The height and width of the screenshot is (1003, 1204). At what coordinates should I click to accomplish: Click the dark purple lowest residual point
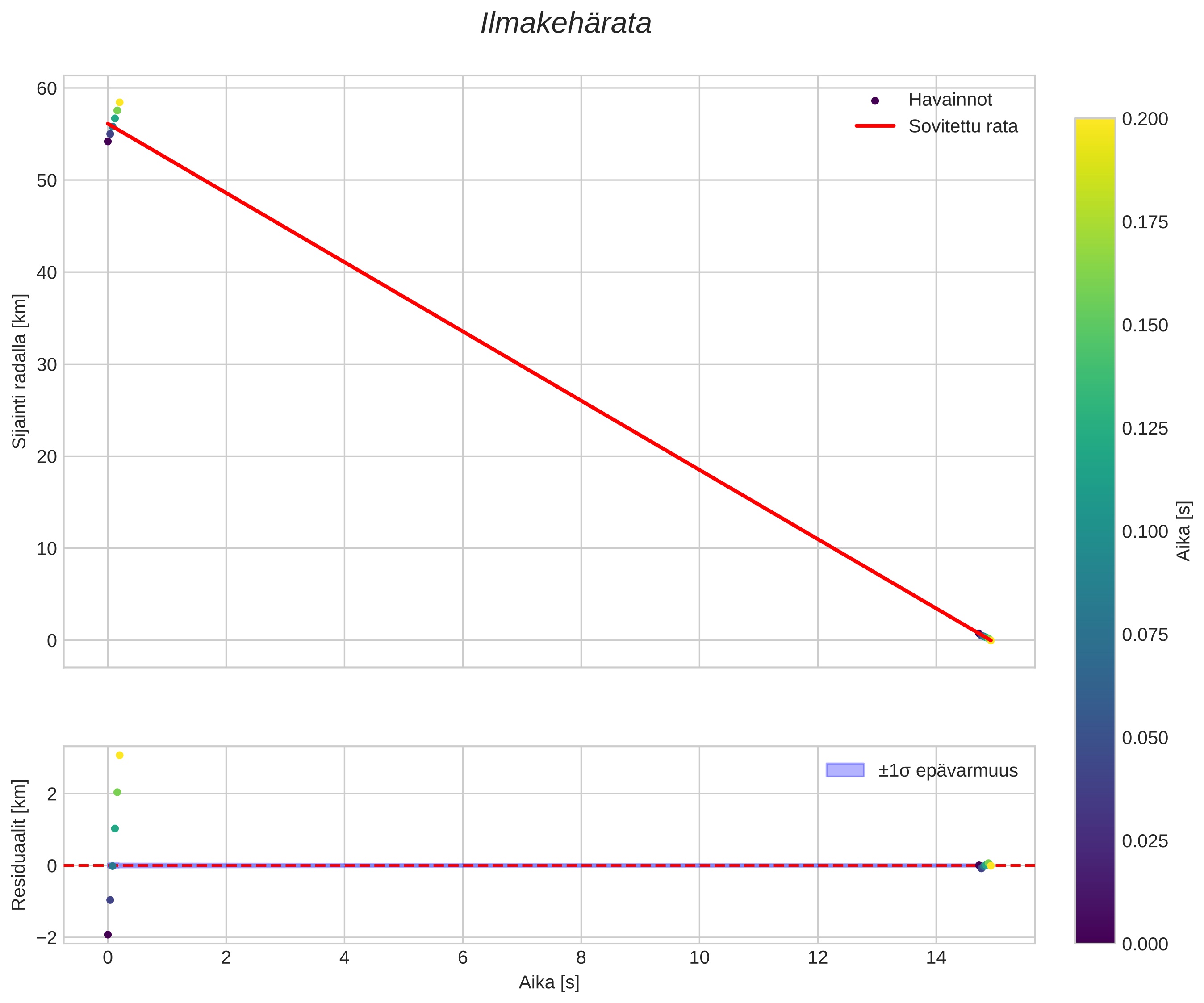tap(108, 935)
